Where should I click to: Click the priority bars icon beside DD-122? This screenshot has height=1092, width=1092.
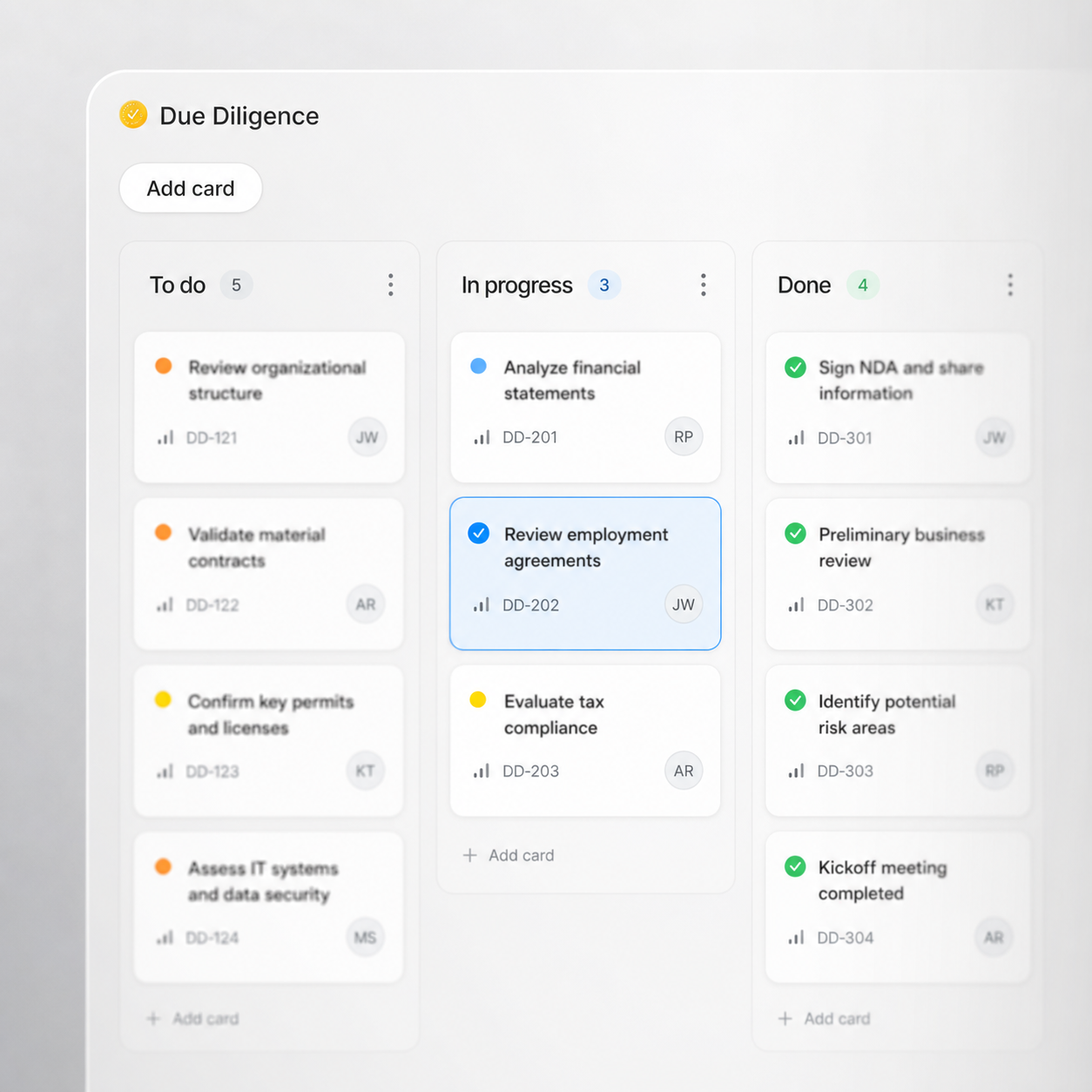pyautogui.click(x=165, y=604)
